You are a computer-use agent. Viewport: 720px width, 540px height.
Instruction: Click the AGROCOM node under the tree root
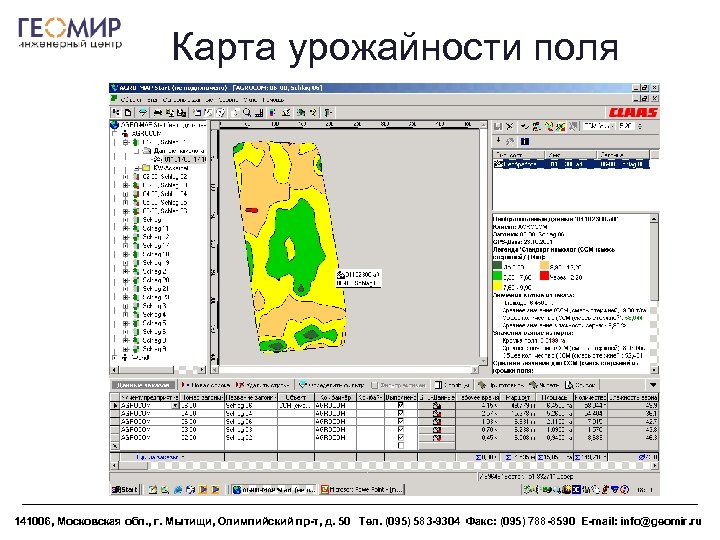146,134
